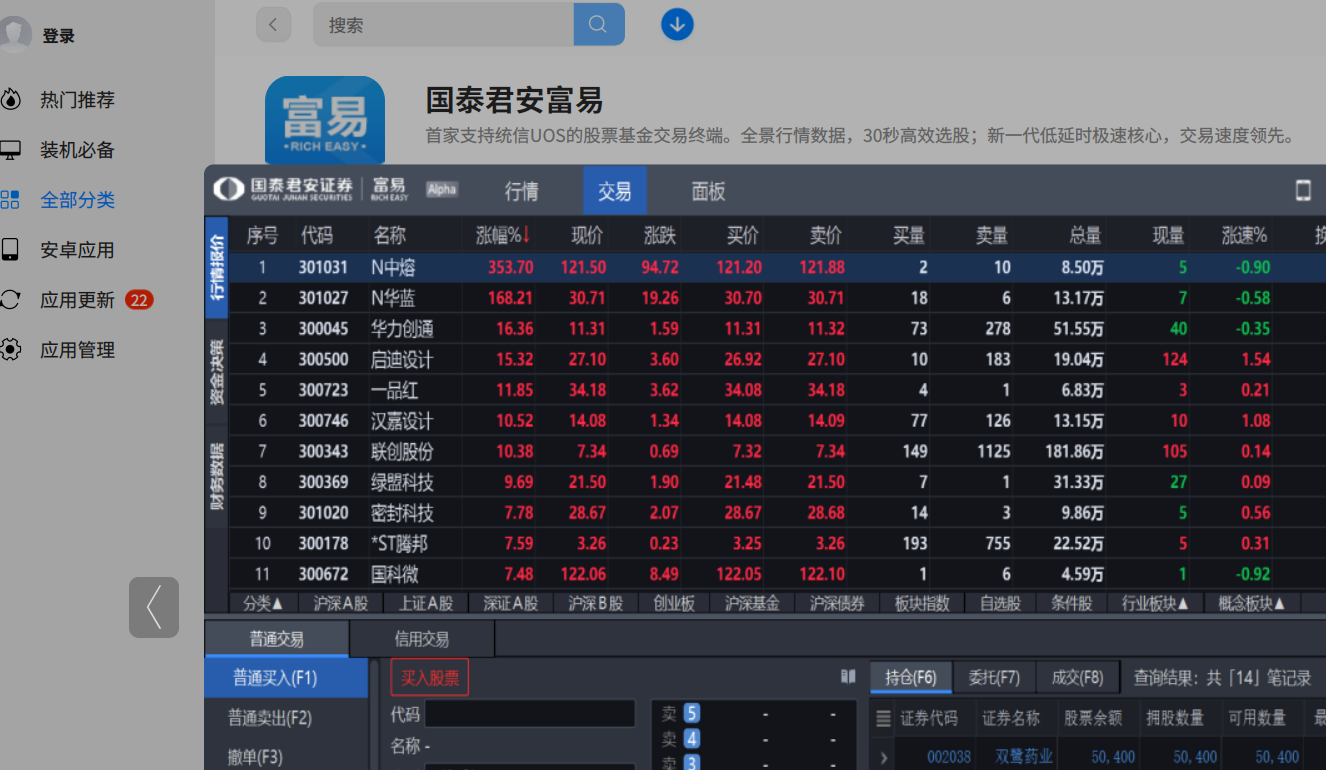Screen dimensions: 1326x770
Task: Show the 上证A股 market list
Action: 426,603
